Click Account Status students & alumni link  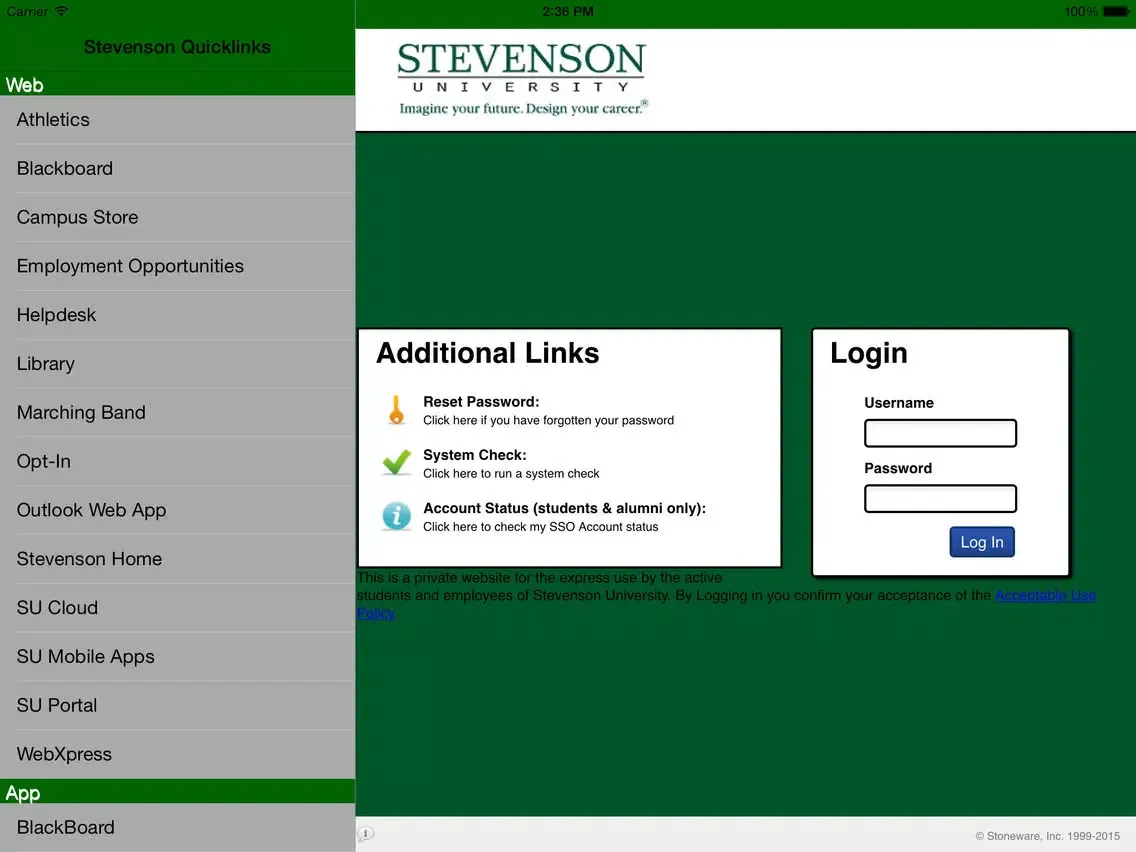pos(564,508)
